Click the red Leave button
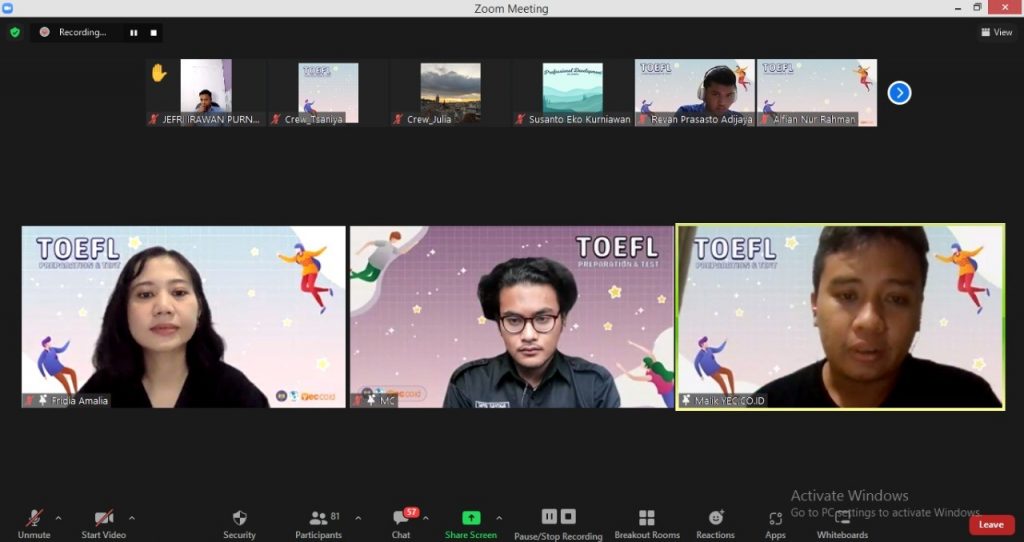The width and height of the screenshot is (1024, 542). click(x=991, y=524)
